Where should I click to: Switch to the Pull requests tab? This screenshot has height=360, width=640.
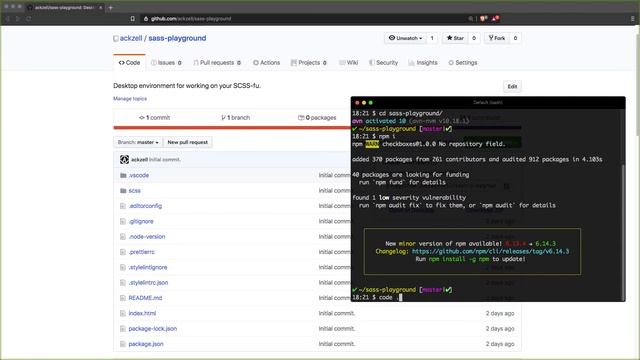217,62
